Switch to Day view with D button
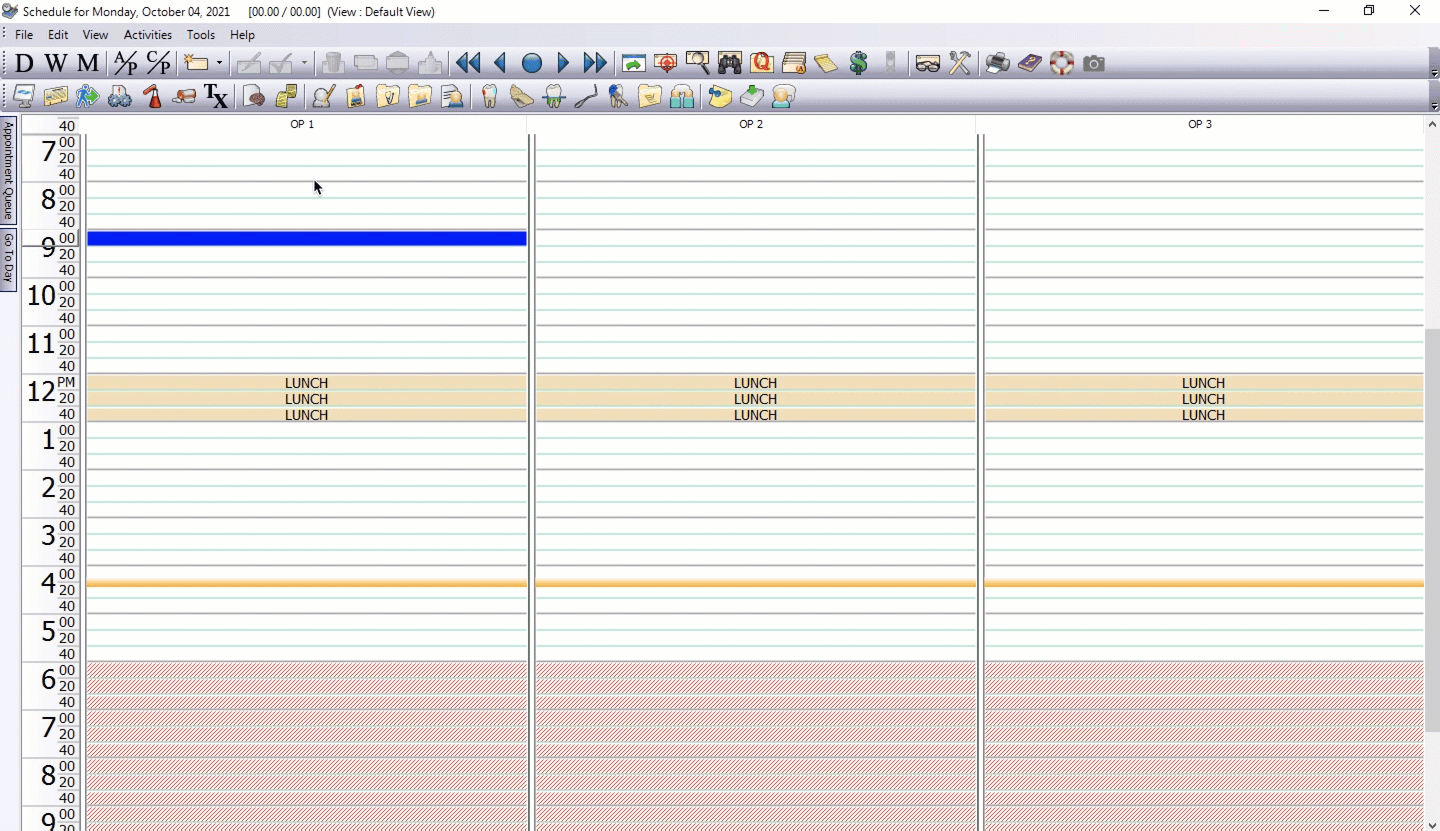This screenshot has height=831, width=1440. coord(24,64)
